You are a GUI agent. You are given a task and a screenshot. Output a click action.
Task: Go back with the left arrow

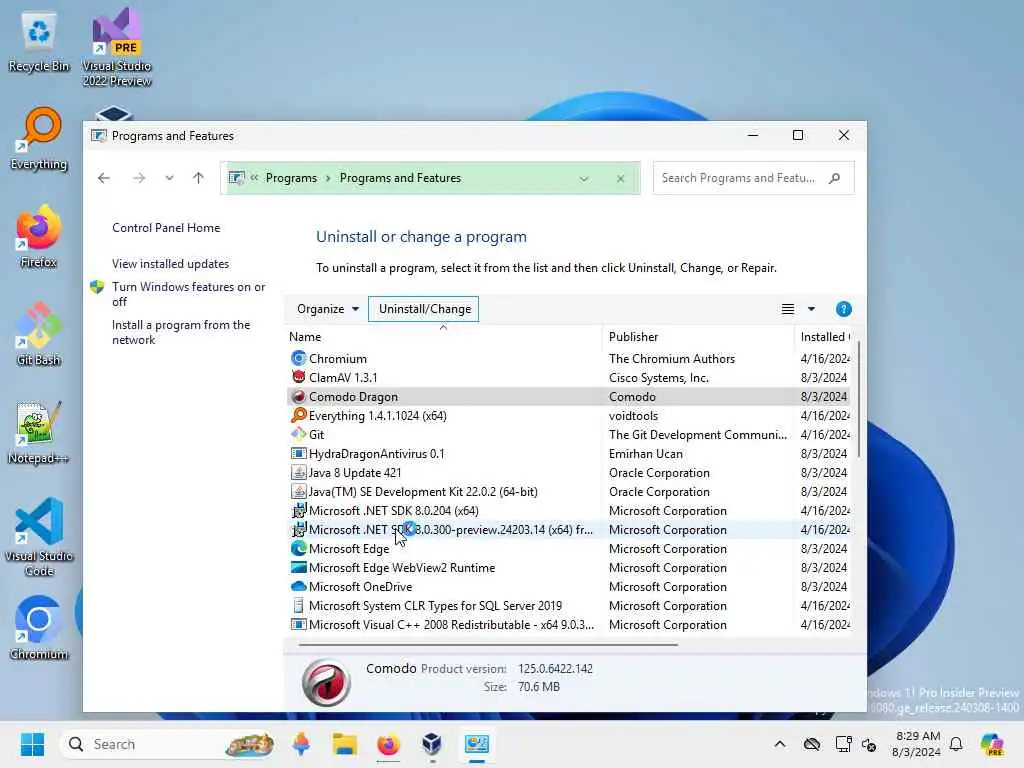104,178
